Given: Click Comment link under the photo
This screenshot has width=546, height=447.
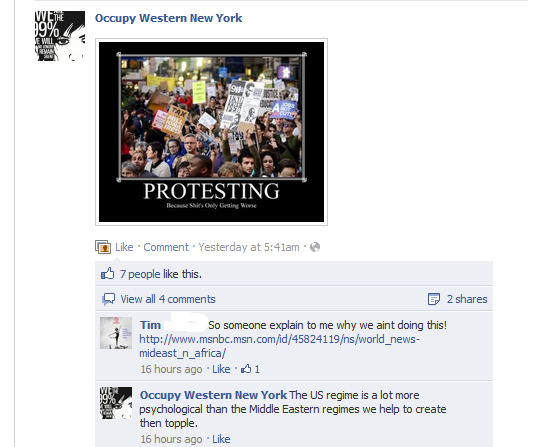Looking at the screenshot, I should (x=166, y=247).
